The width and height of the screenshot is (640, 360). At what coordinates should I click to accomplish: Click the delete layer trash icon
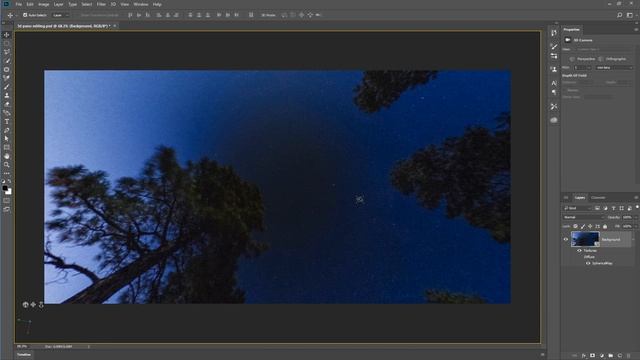[629, 356]
